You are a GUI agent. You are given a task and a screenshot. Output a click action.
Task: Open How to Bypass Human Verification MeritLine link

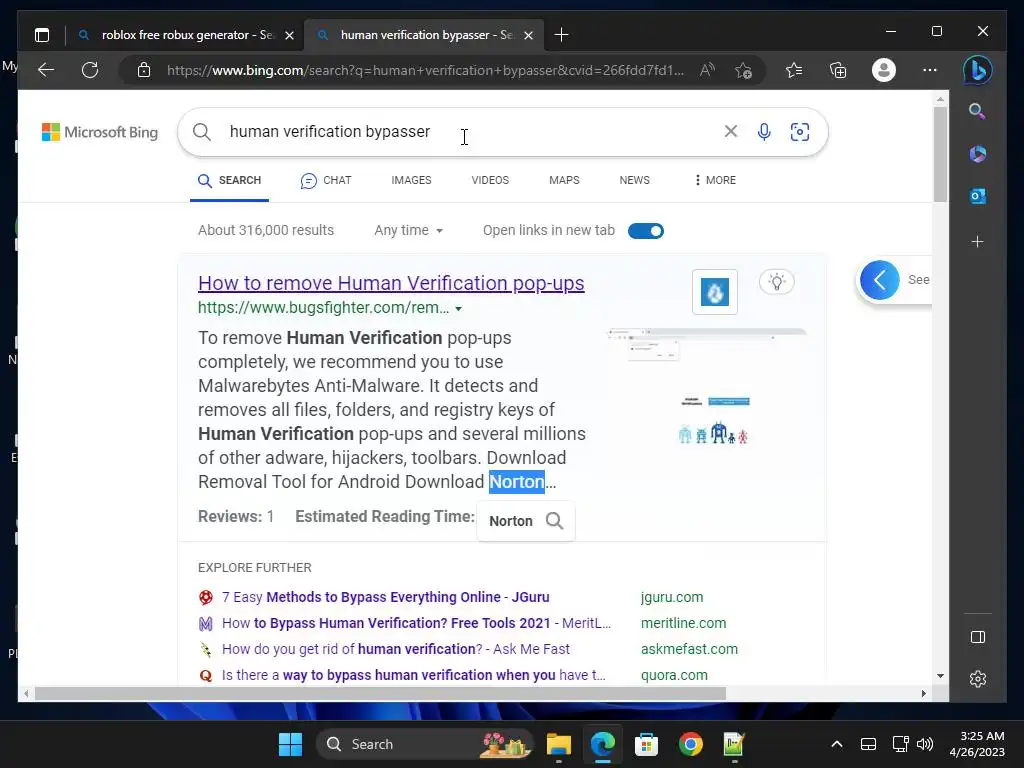point(416,623)
